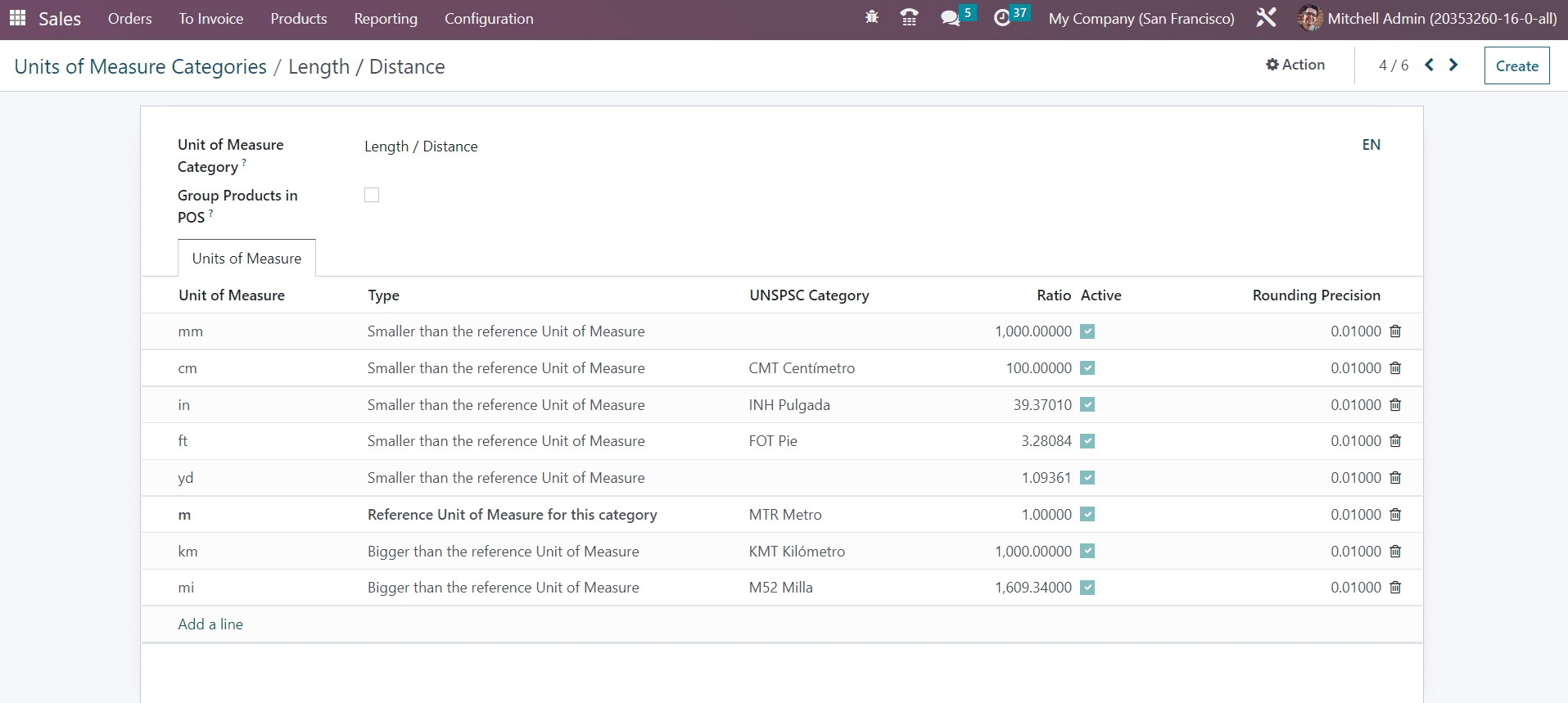This screenshot has height=703, width=1568.
Task: Enable Group Products in POS checkbox
Action: click(372, 195)
